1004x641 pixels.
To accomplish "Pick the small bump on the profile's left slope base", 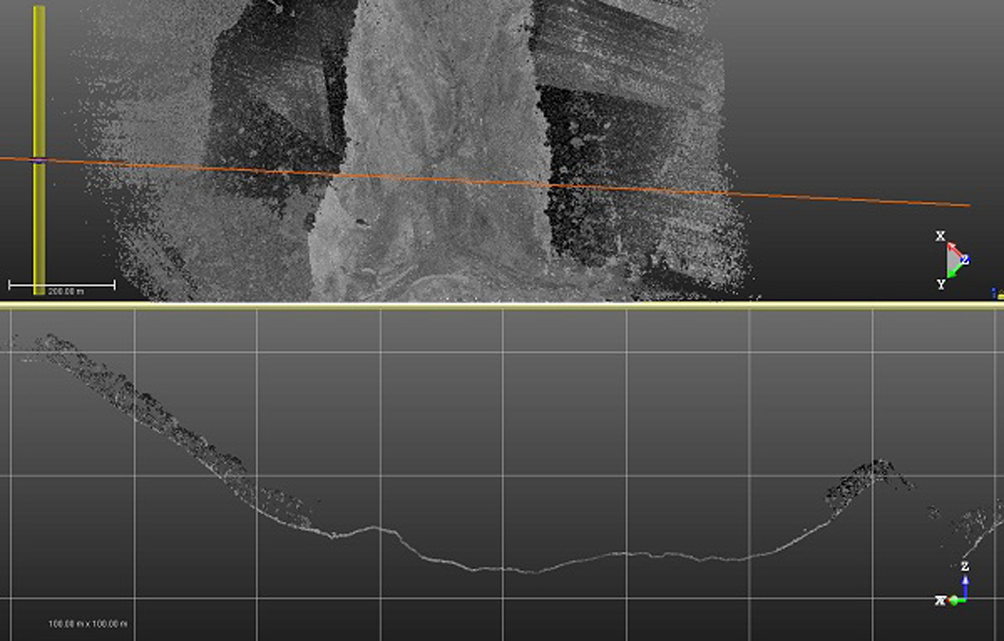I will coord(375,527).
